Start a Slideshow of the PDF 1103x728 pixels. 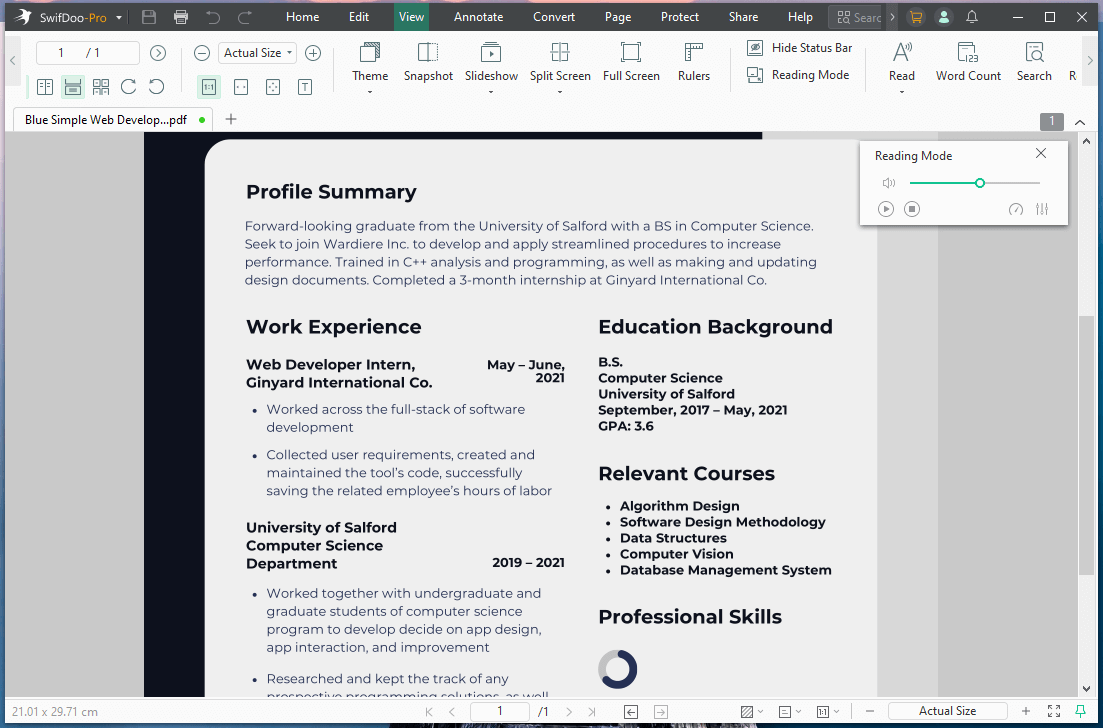click(x=491, y=62)
